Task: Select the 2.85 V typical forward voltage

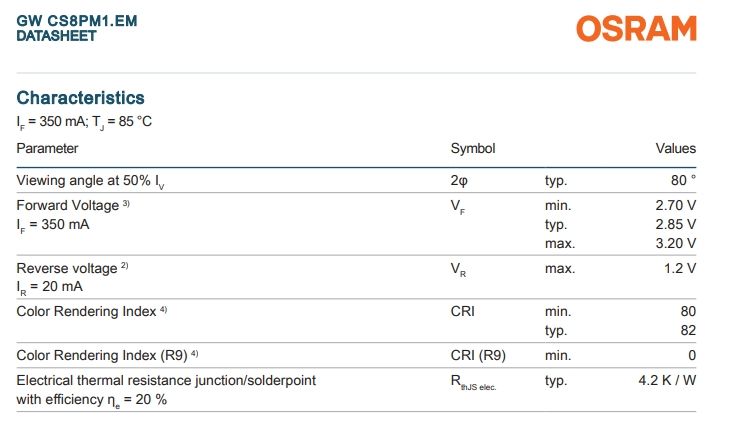Action: pos(675,224)
